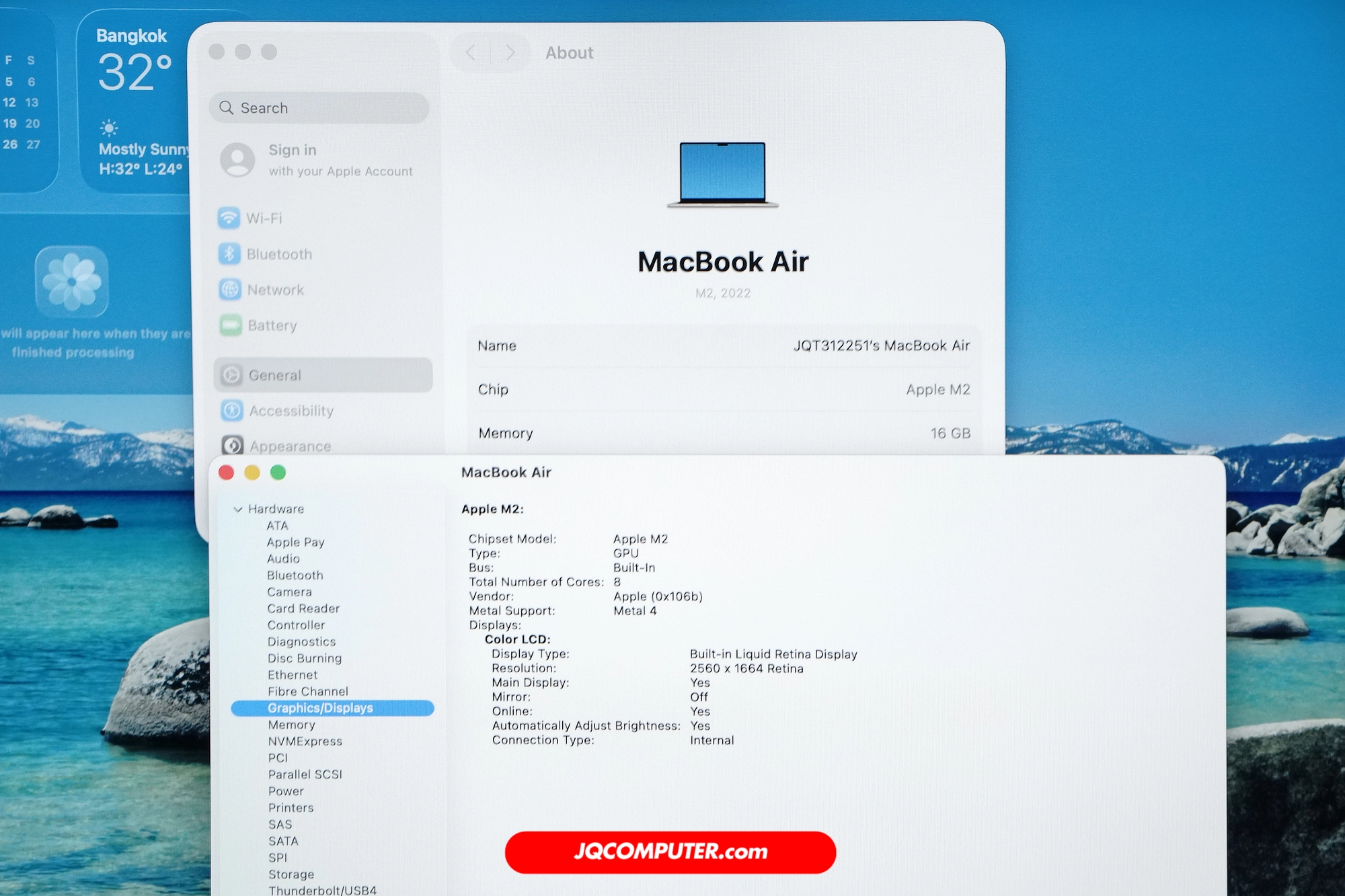The width and height of the screenshot is (1345, 896).
Task: Select the Battery settings icon
Action: pyautogui.click(x=231, y=325)
